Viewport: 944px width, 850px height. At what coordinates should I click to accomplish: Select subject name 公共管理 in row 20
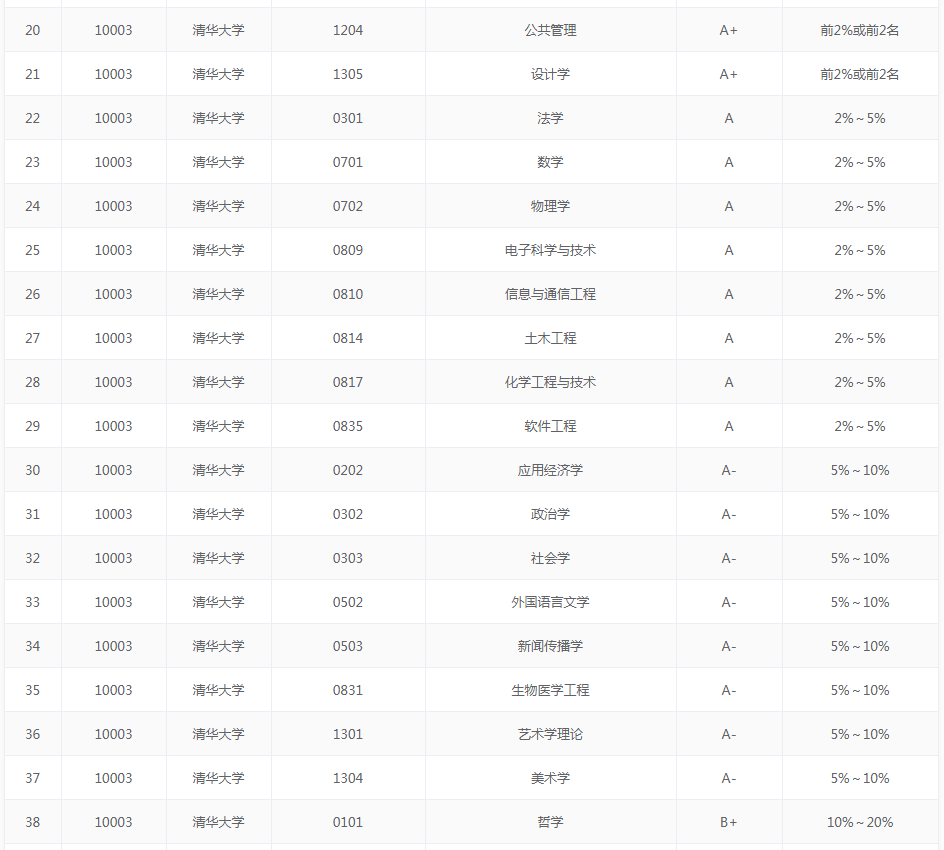tap(550, 30)
